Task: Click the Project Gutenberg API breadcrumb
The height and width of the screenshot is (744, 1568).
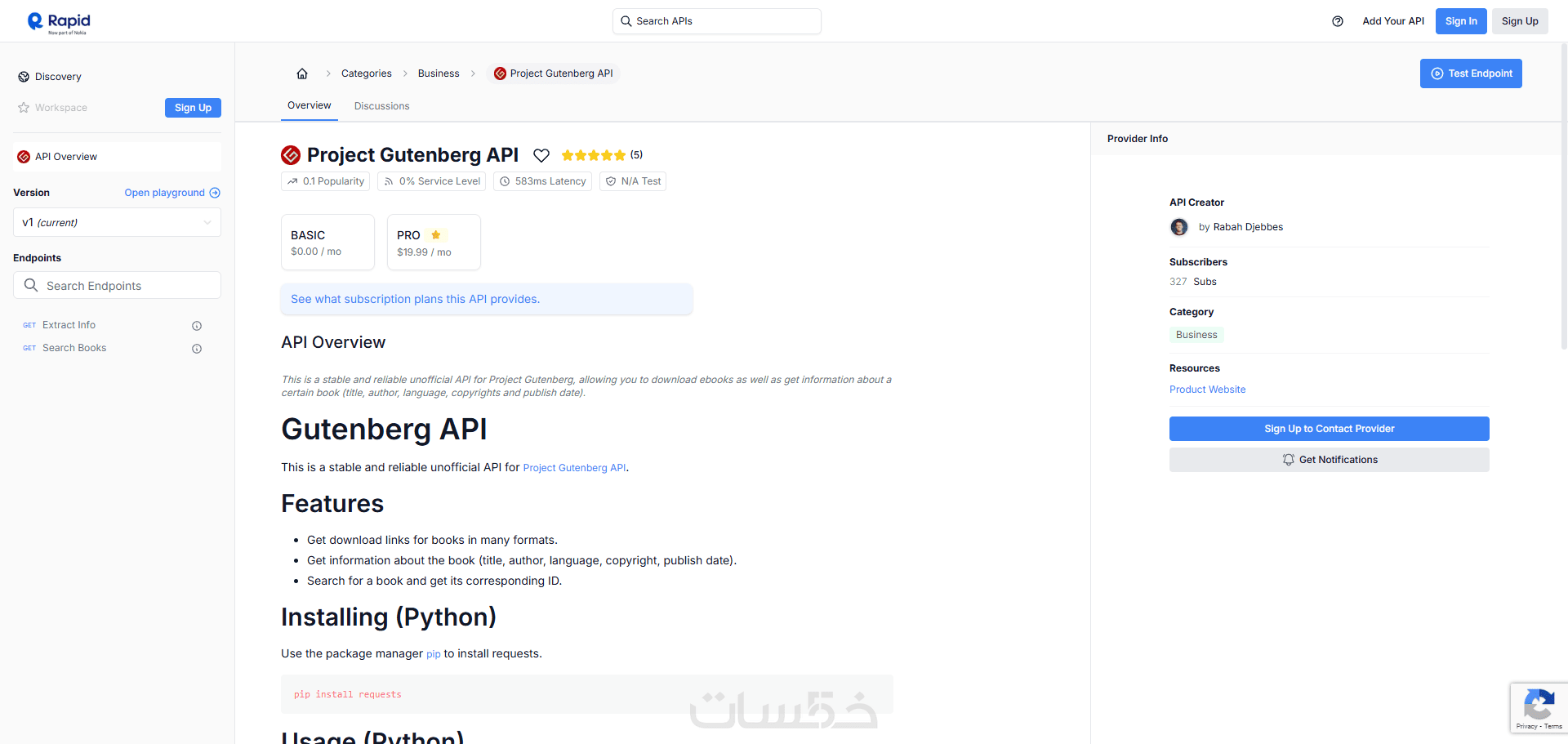Action: pyautogui.click(x=554, y=74)
